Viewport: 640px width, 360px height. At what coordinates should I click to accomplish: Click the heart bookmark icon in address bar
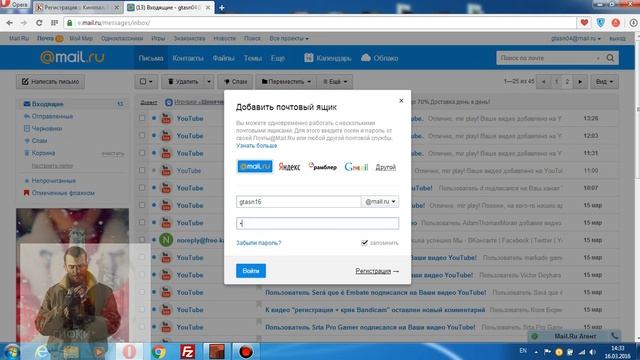click(584, 23)
